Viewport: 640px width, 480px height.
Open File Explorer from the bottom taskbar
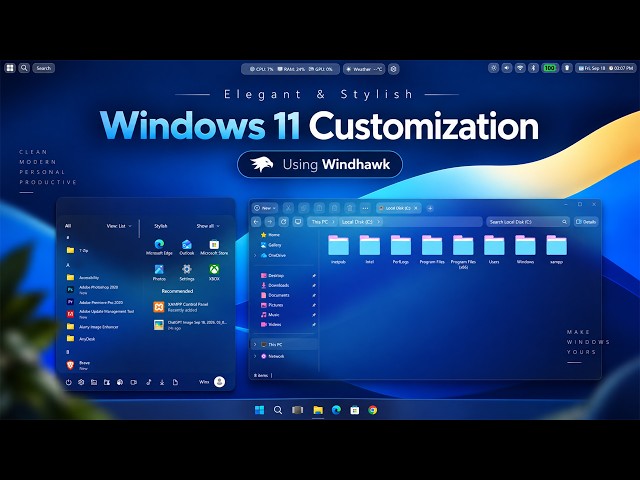tap(318, 410)
